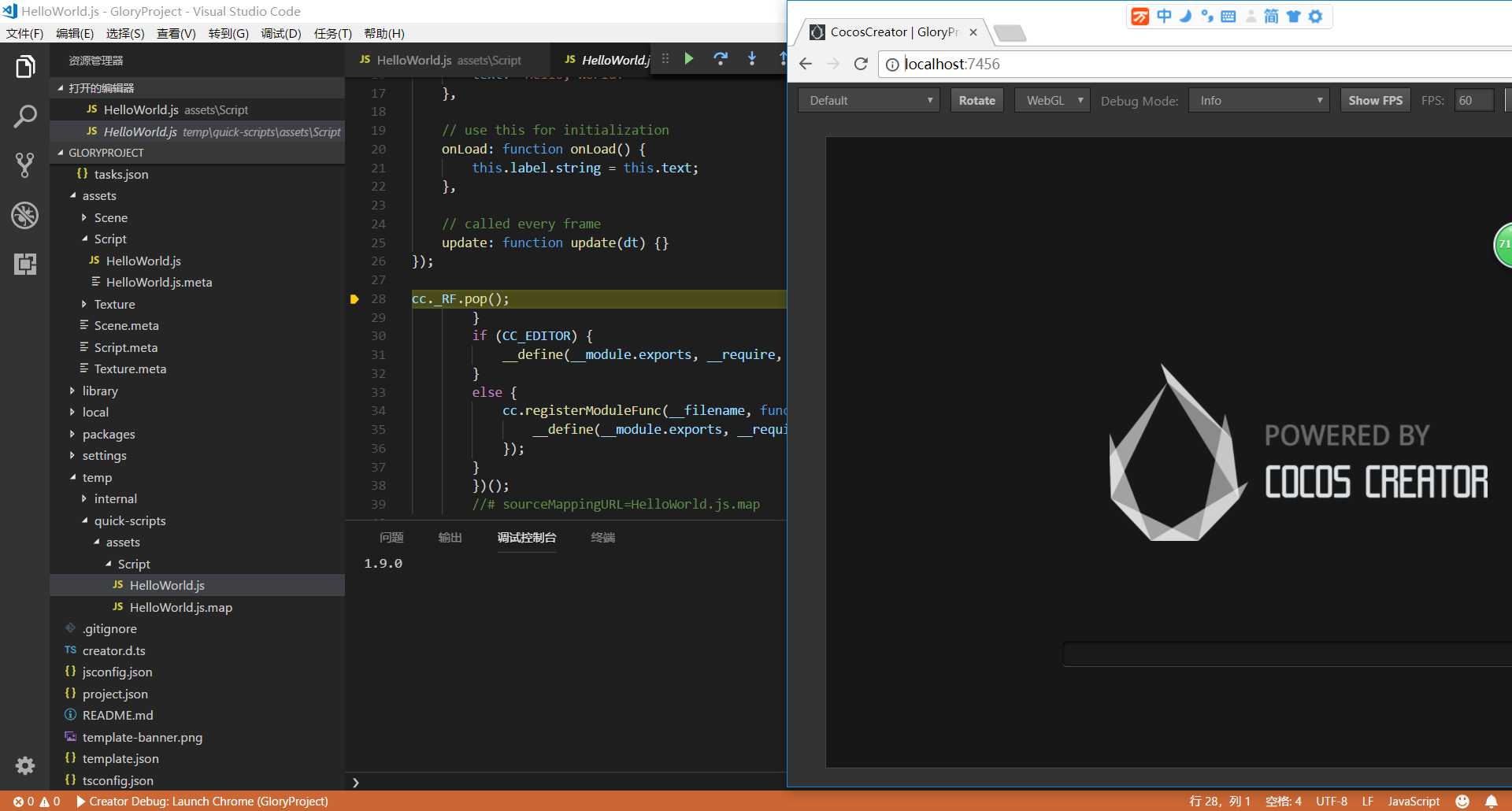1512x811 pixels.
Task: Close the CocosCreator browser tab
Action: [x=973, y=32]
